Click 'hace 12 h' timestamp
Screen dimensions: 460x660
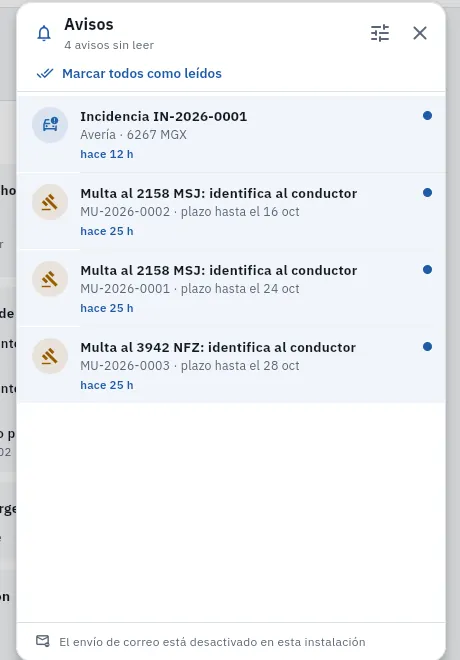[x=107, y=154]
